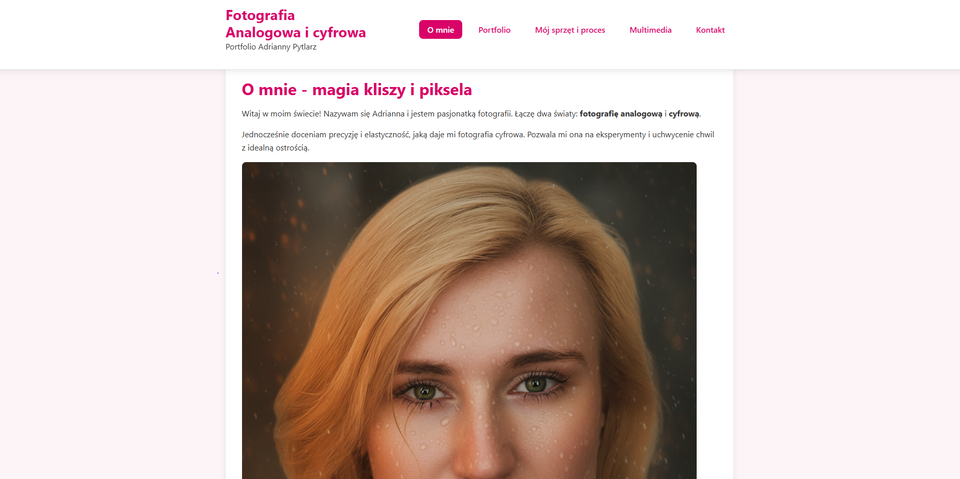Click the Fotografia Analogowa i cyfrowa site title
Image resolution: width=960 pixels, height=479 pixels.
point(296,23)
